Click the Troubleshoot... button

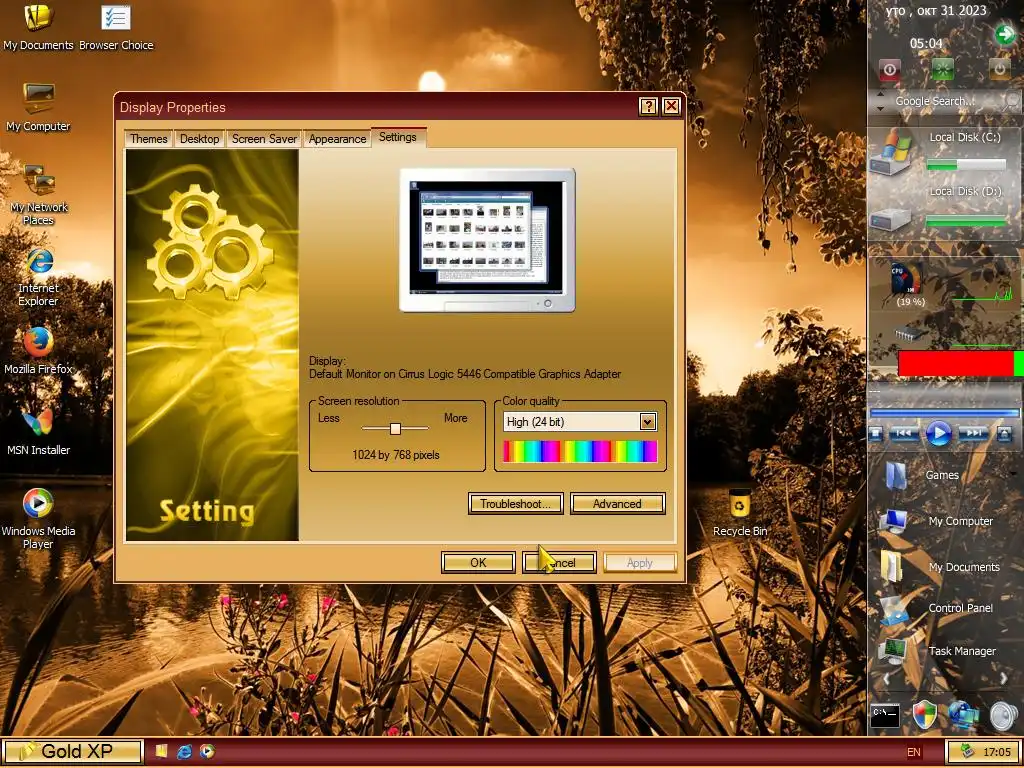click(x=515, y=504)
